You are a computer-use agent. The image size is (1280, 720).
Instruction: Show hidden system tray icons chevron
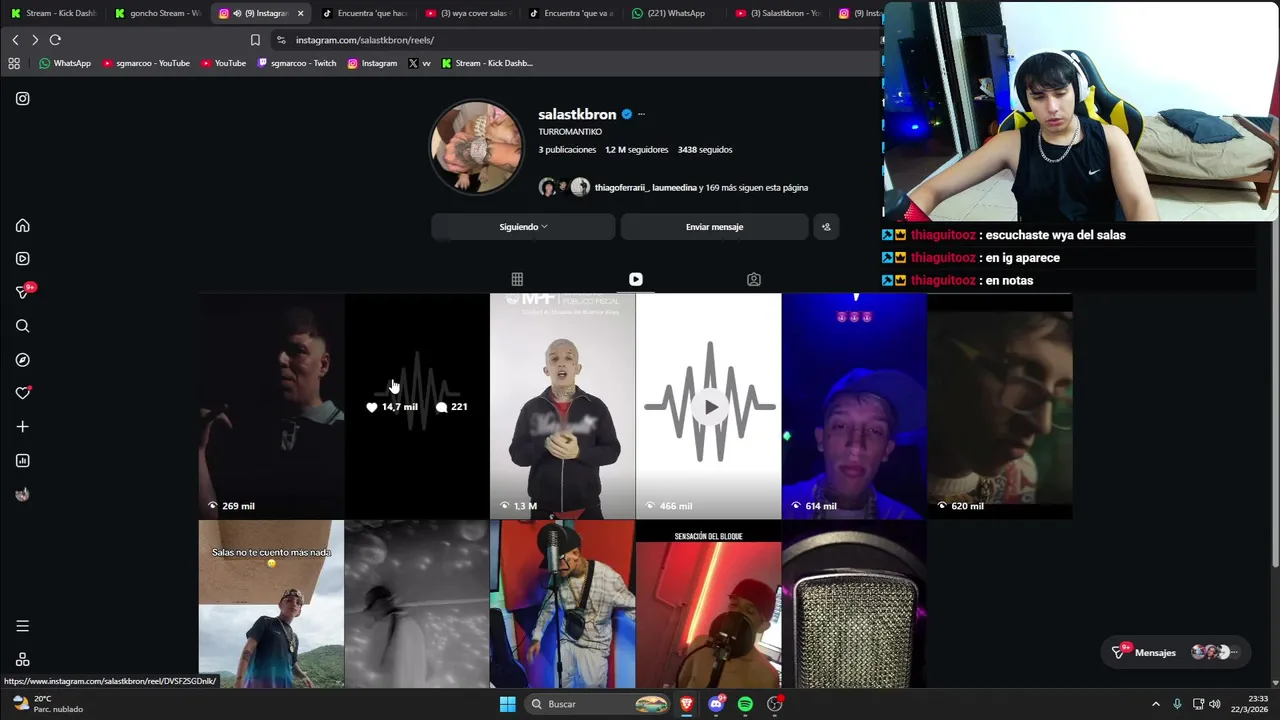point(1156,704)
